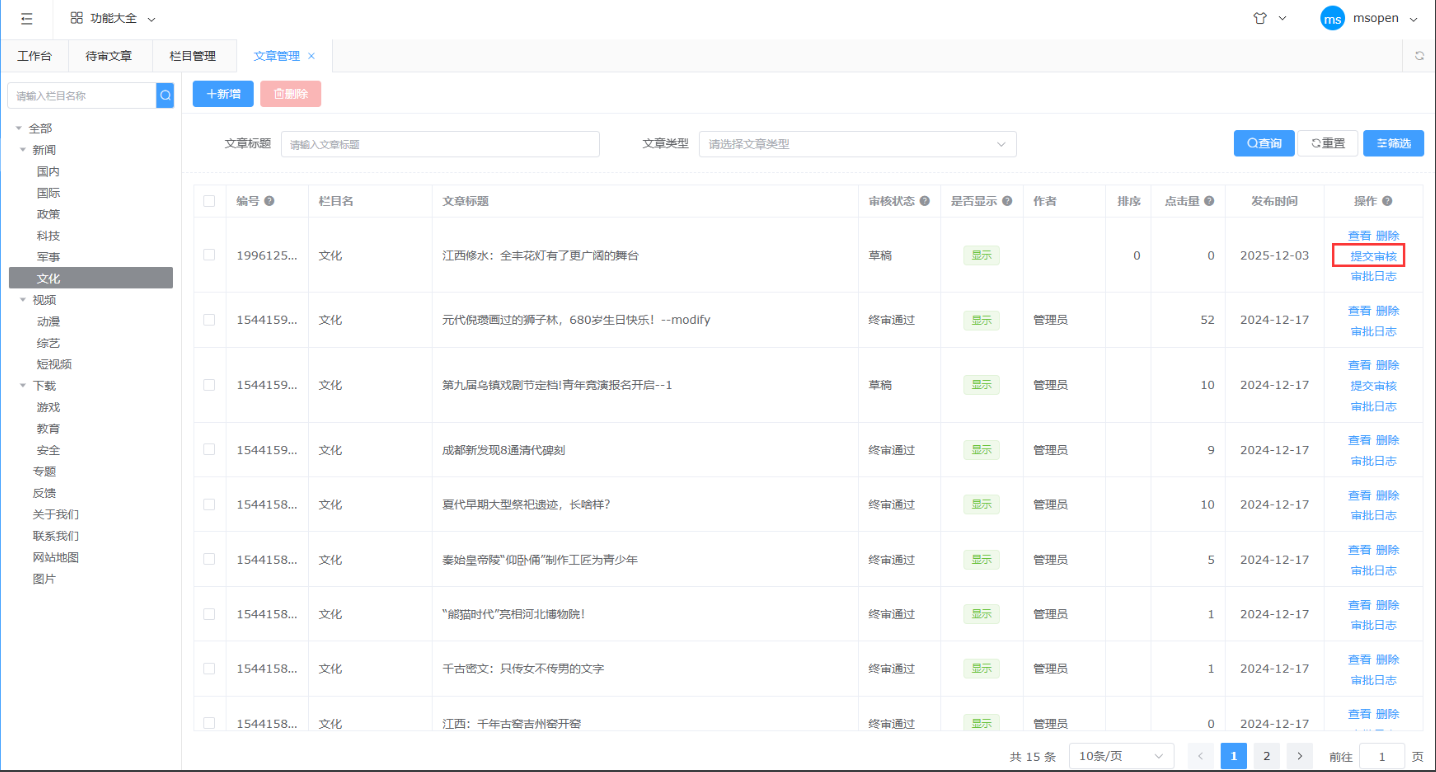The height and width of the screenshot is (772, 1436).
Task: Click the help icon next to 编号 header
Action: pyautogui.click(x=270, y=201)
